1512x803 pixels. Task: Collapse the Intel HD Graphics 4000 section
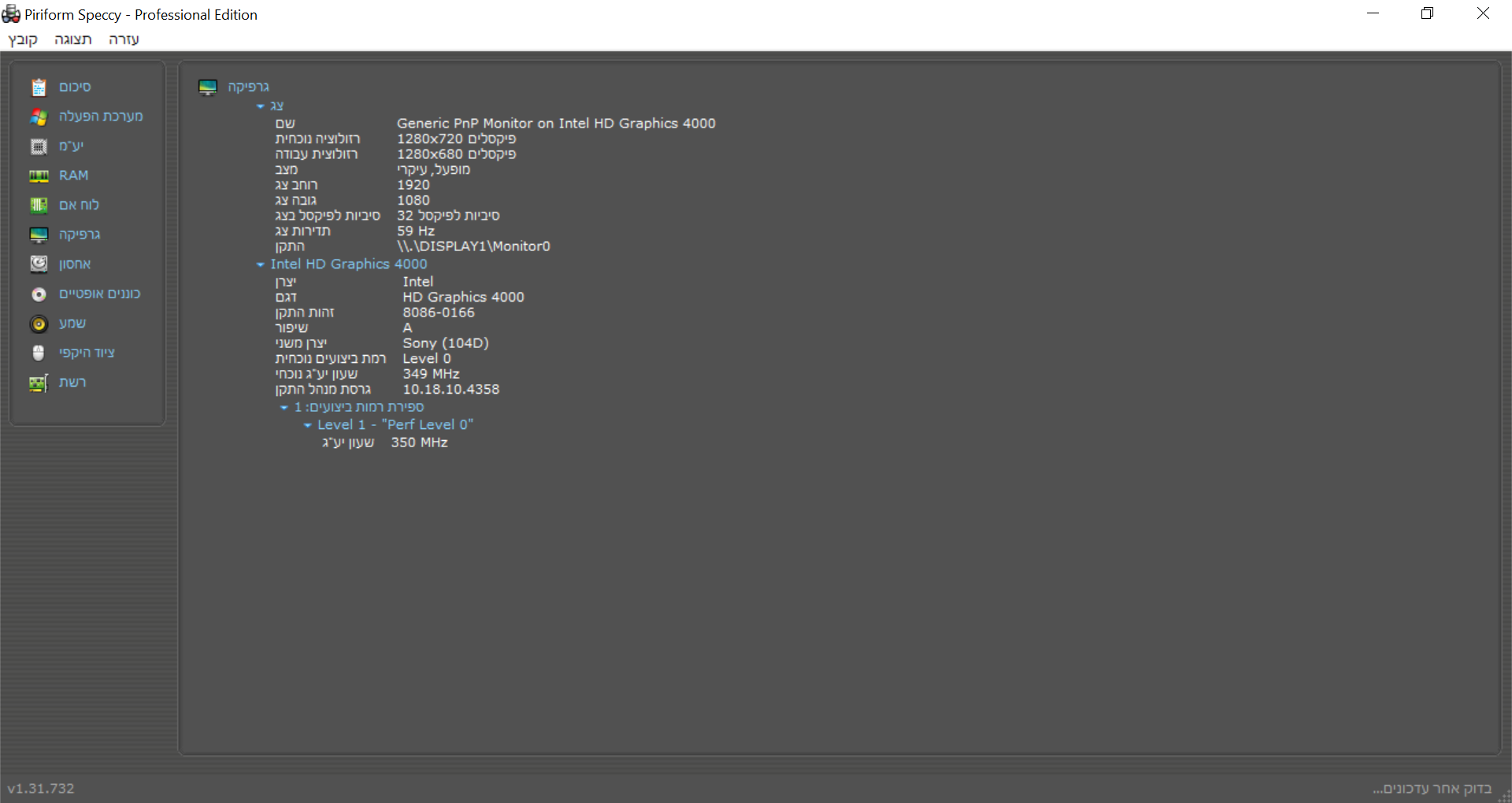pyautogui.click(x=261, y=265)
